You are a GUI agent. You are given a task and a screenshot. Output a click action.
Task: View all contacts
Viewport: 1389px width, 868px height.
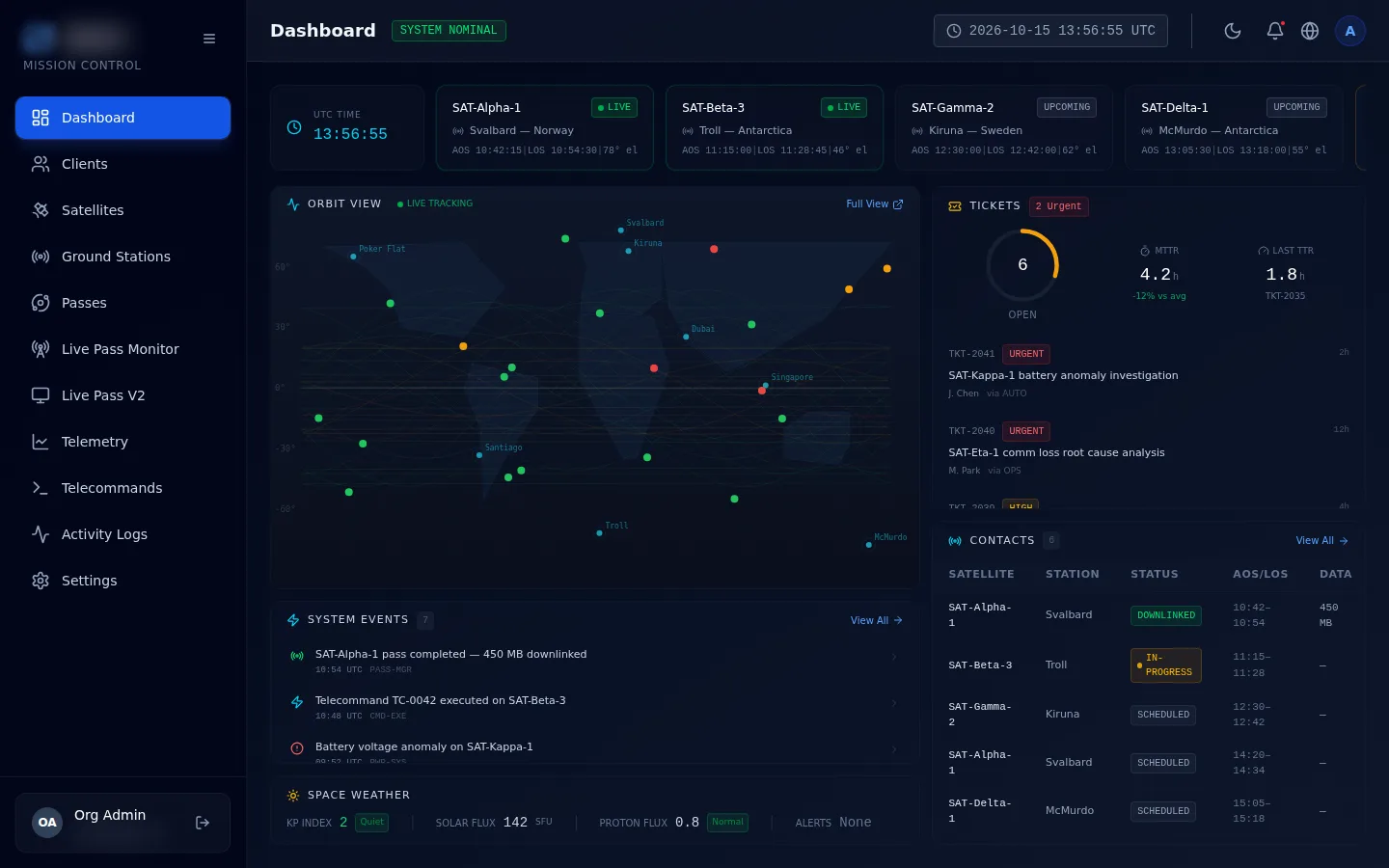pos(1322,541)
